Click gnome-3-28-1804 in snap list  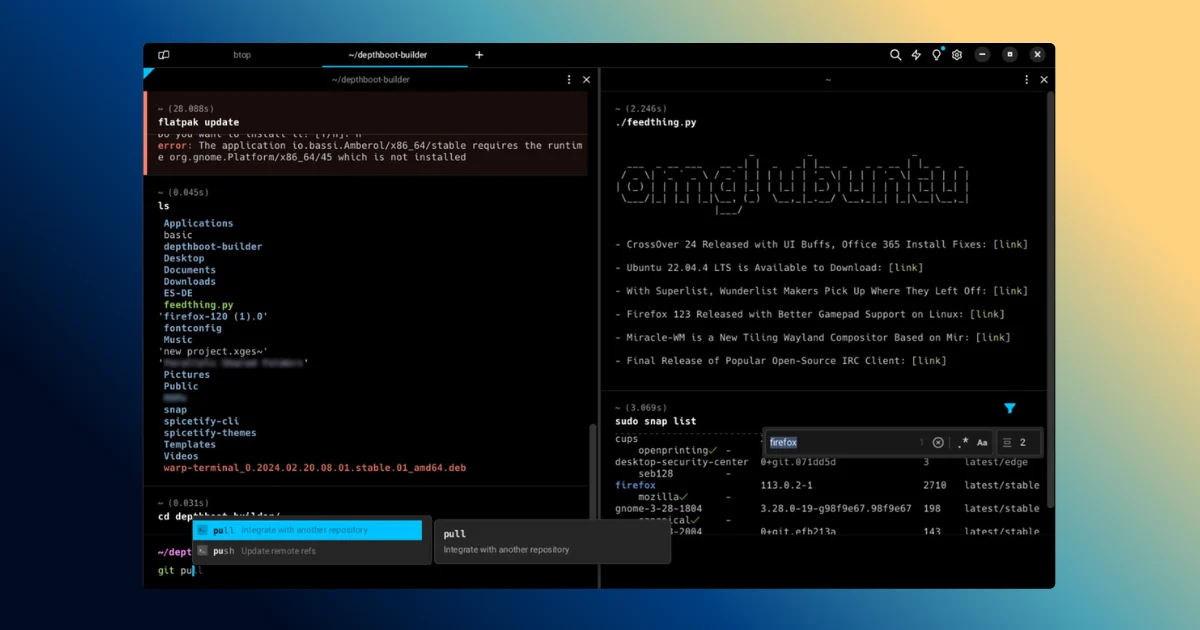click(x=659, y=508)
